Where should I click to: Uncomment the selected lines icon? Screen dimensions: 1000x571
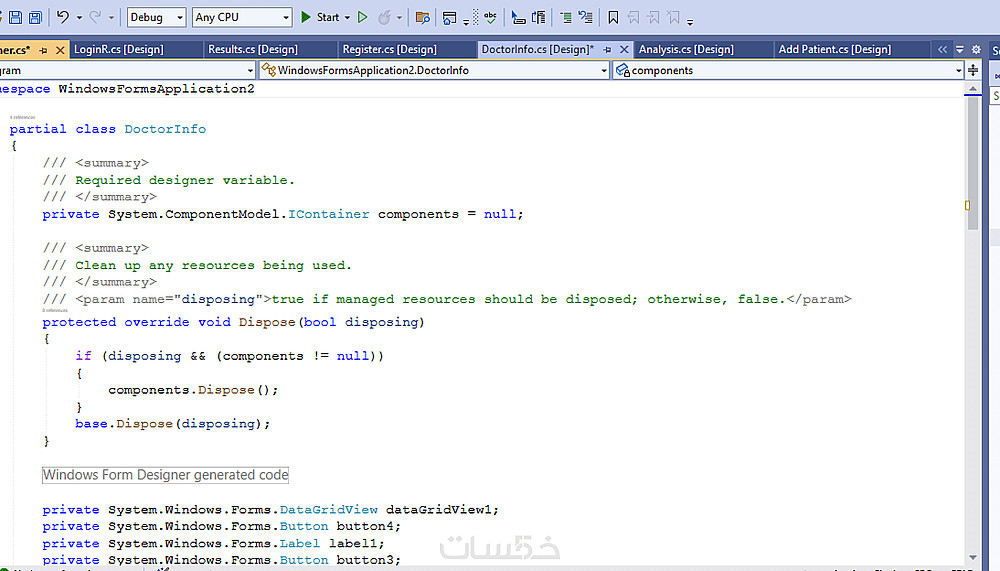(x=585, y=17)
